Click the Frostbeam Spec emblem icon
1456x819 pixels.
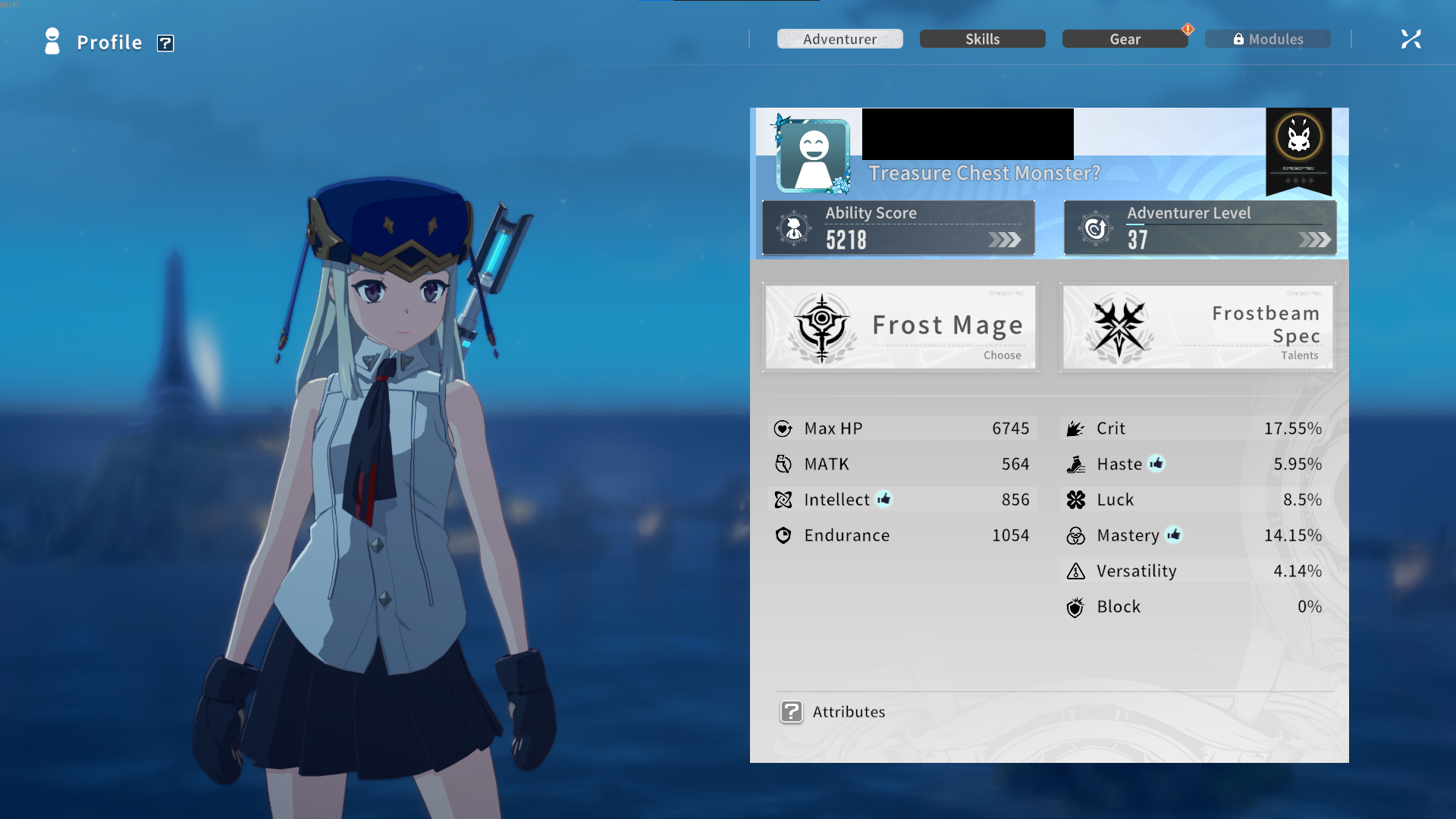tap(1119, 328)
